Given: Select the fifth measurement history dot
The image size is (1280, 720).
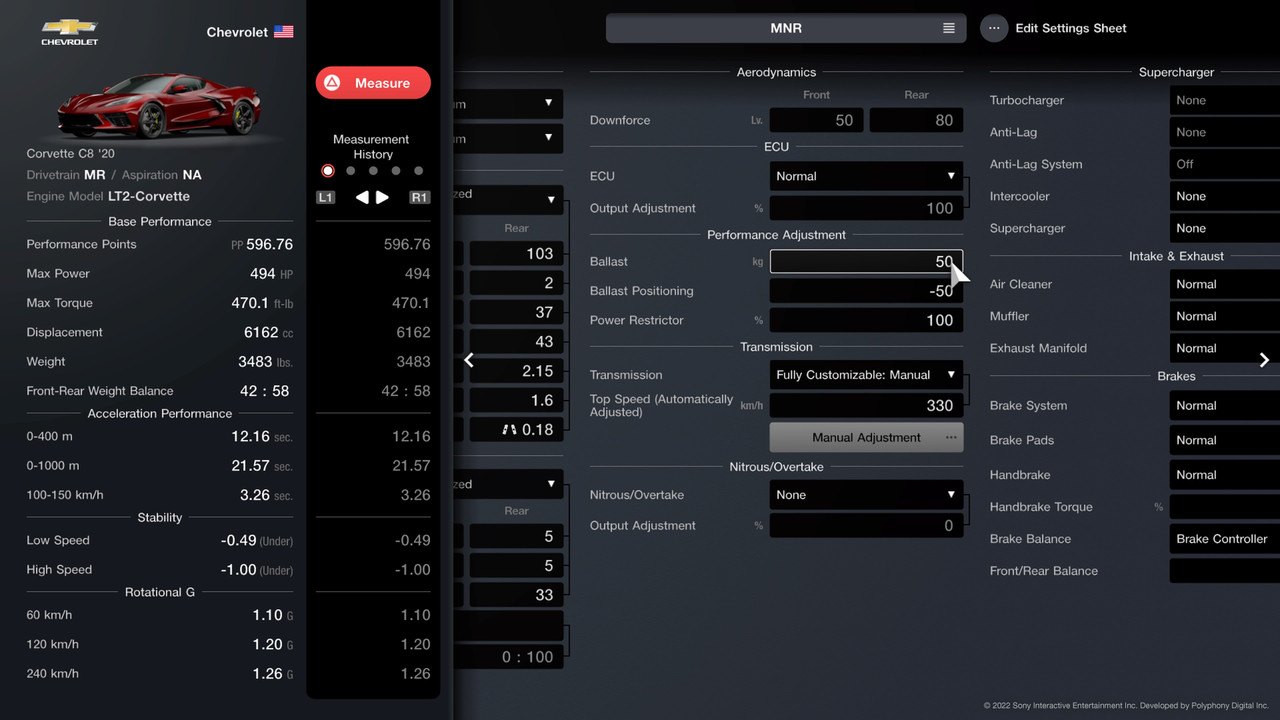Looking at the screenshot, I should pyautogui.click(x=419, y=171).
